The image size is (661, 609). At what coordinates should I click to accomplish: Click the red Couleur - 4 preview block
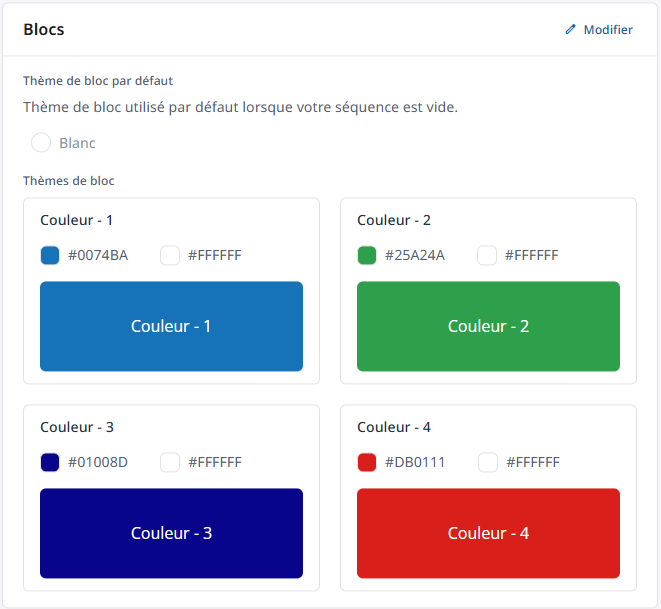(x=488, y=533)
